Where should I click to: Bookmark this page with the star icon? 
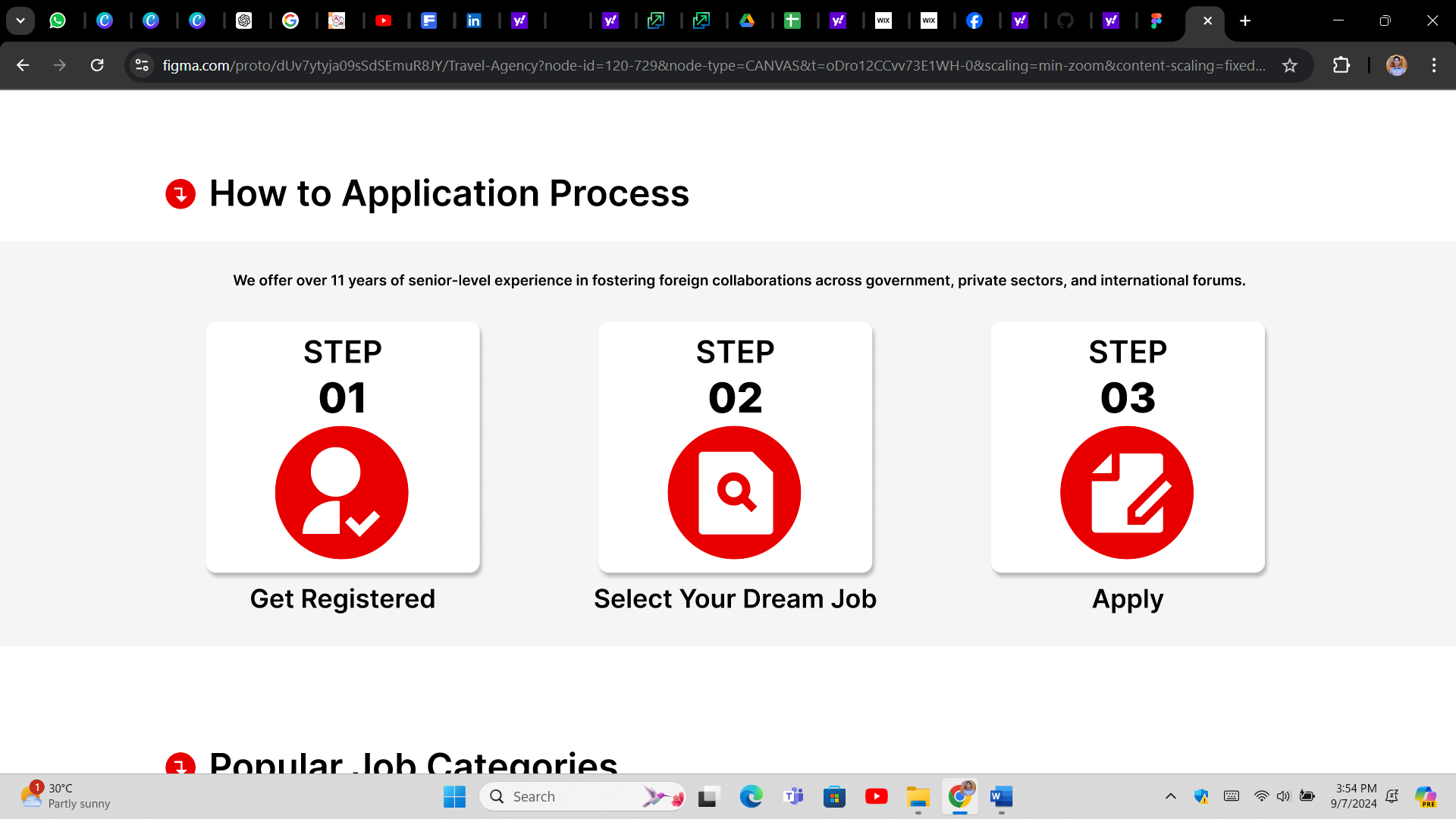click(1290, 65)
